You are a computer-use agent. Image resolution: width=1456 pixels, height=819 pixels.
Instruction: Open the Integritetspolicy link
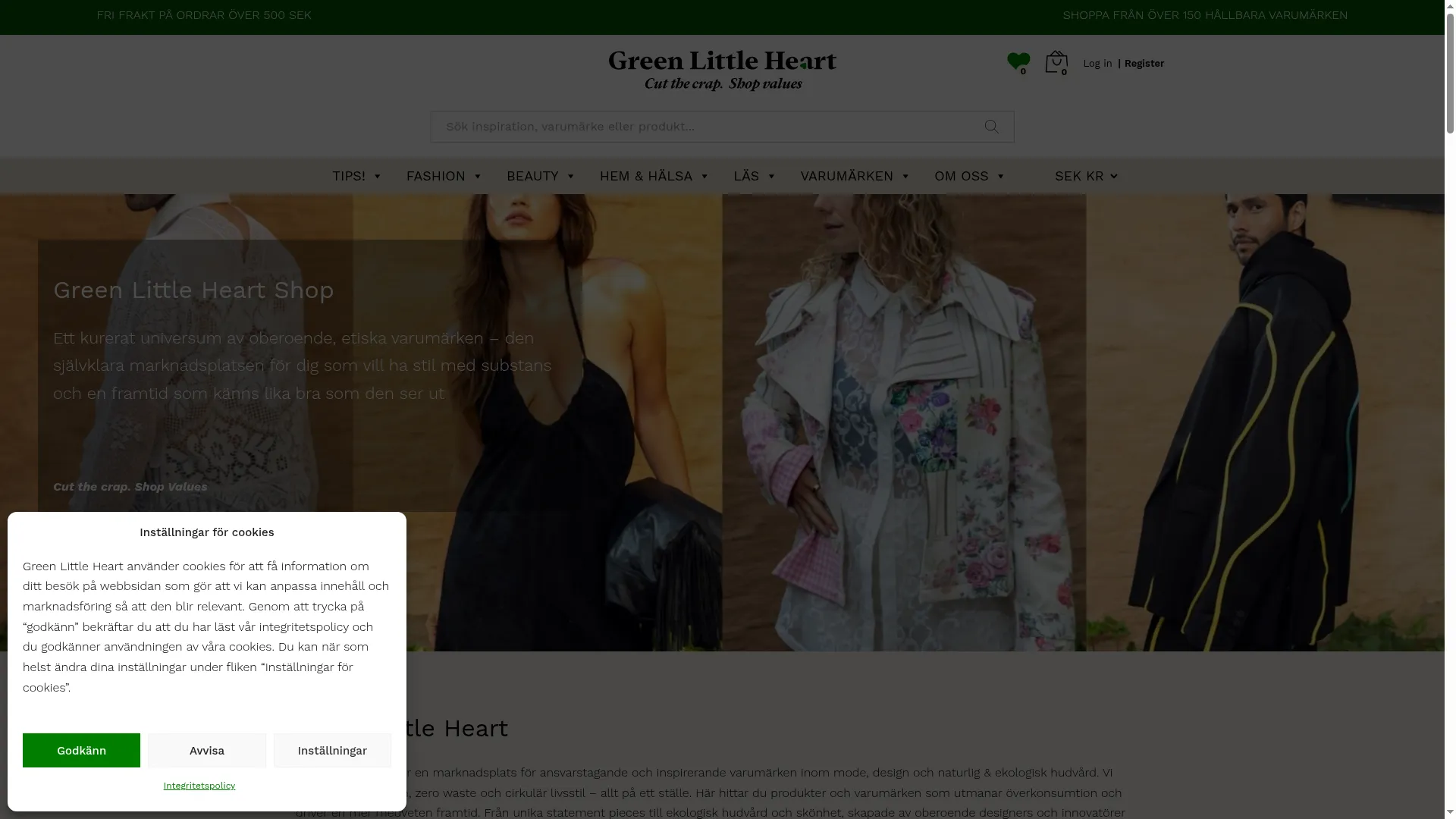click(199, 786)
